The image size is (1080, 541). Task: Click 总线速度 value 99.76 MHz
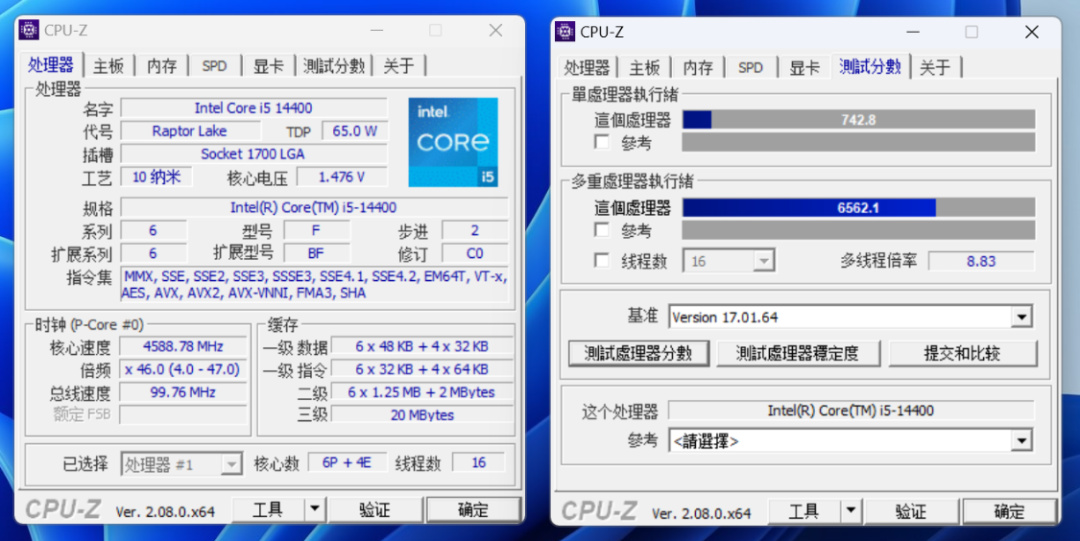point(183,391)
